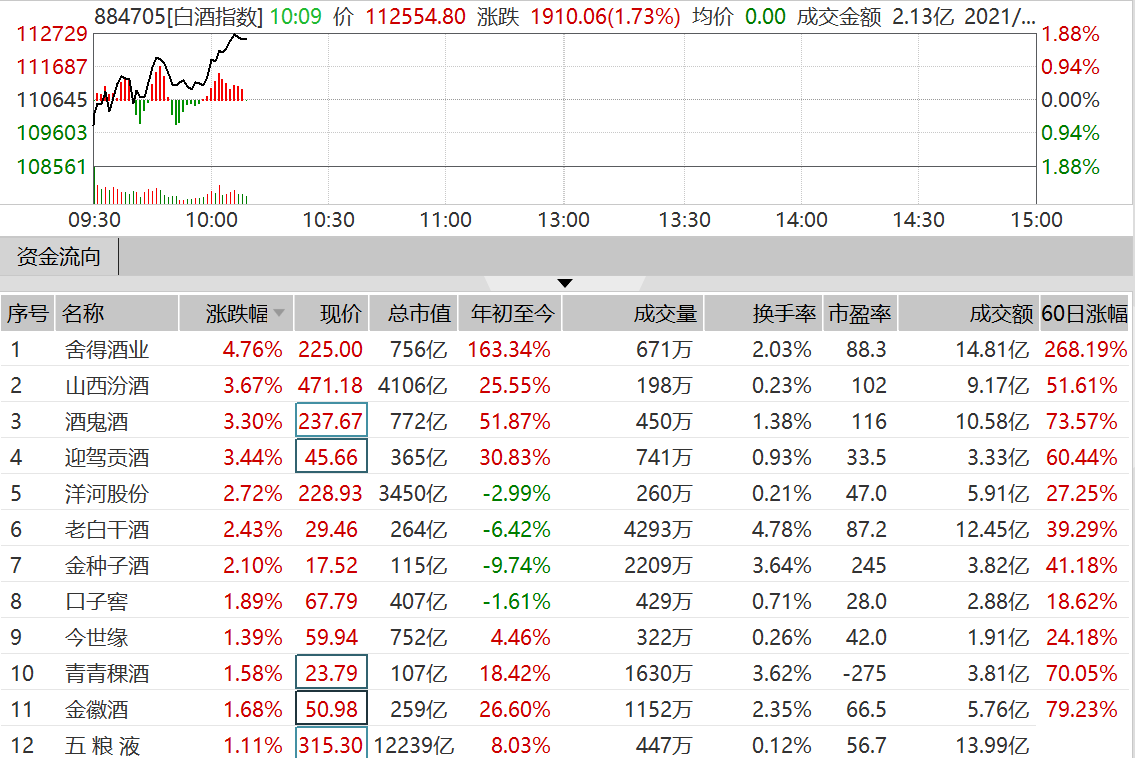
Task: Select stock 洋河股份
Action: 107,494
